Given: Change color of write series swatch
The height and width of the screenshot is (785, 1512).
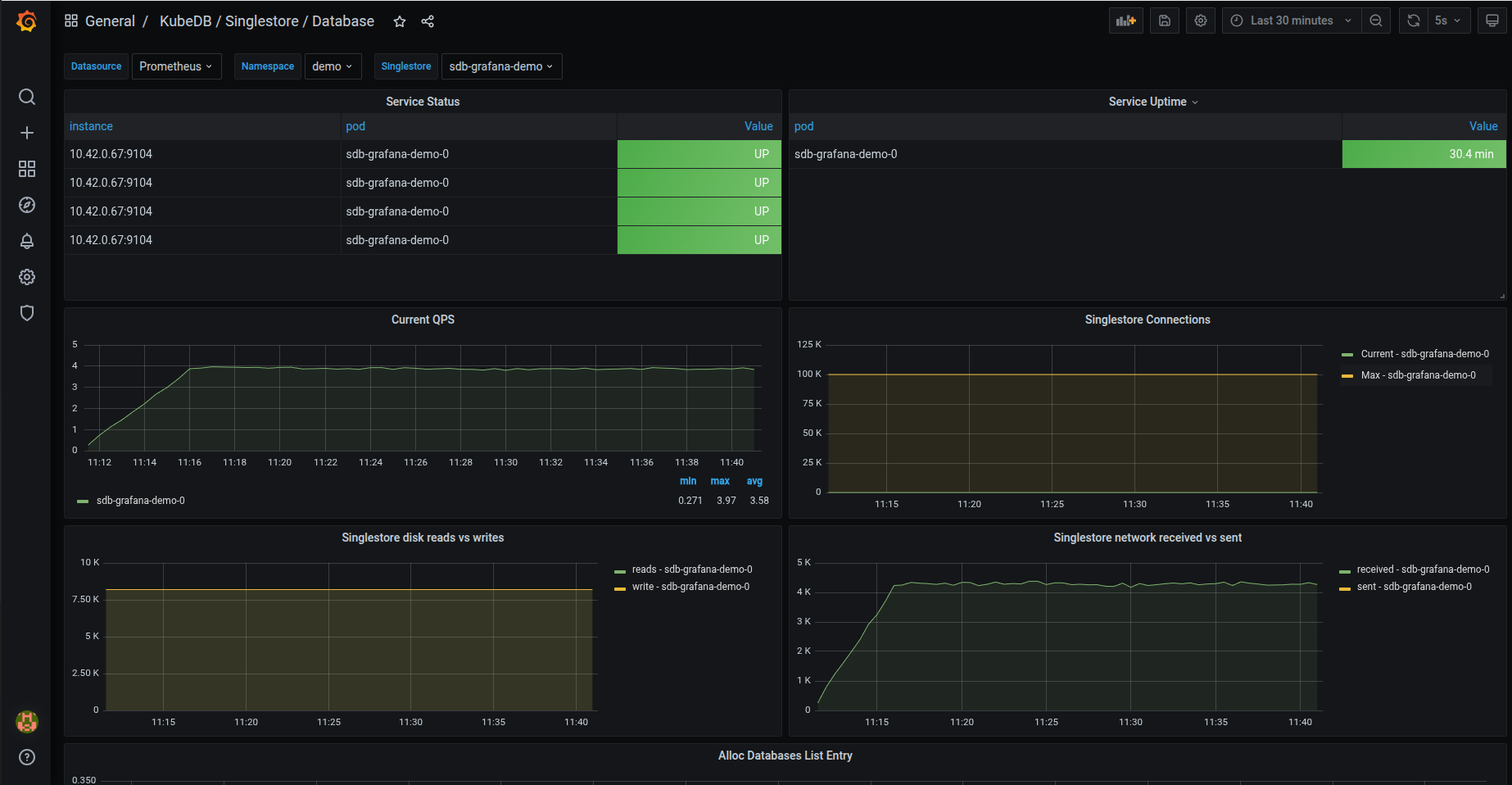Looking at the screenshot, I should tap(620, 588).
